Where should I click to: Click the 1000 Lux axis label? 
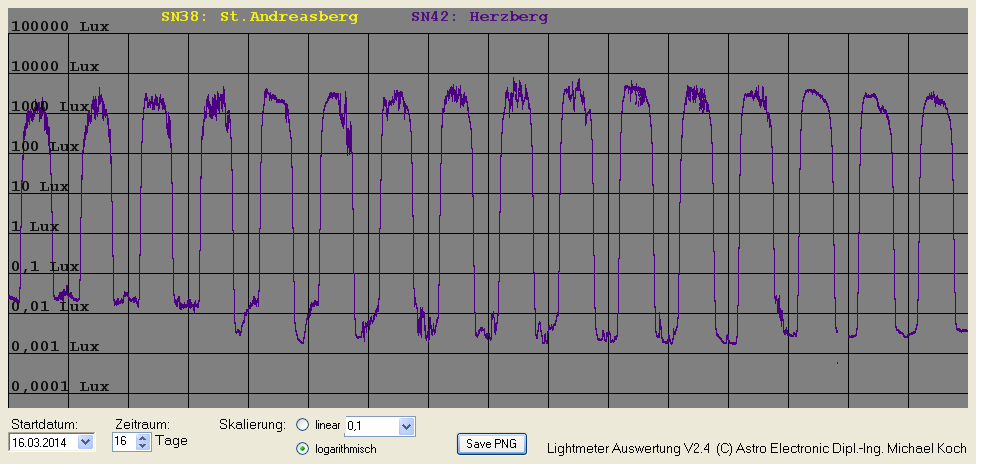50,106
